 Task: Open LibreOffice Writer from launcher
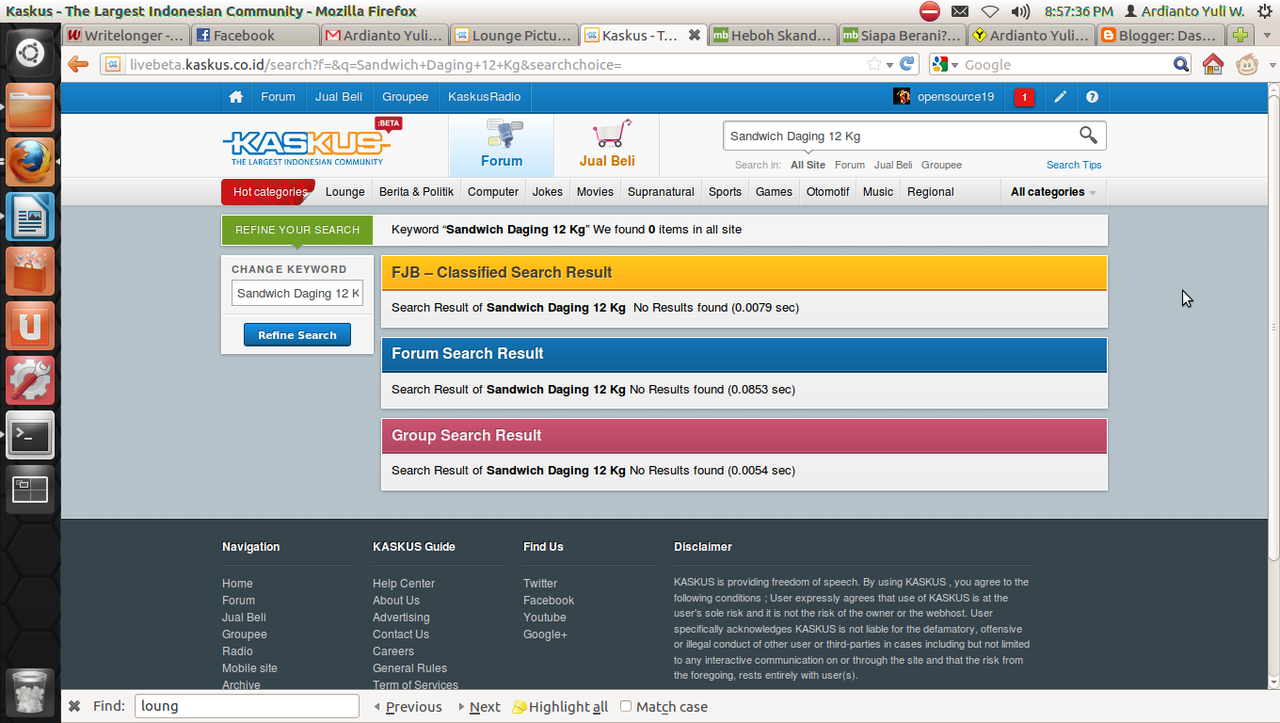click(30, 216)
